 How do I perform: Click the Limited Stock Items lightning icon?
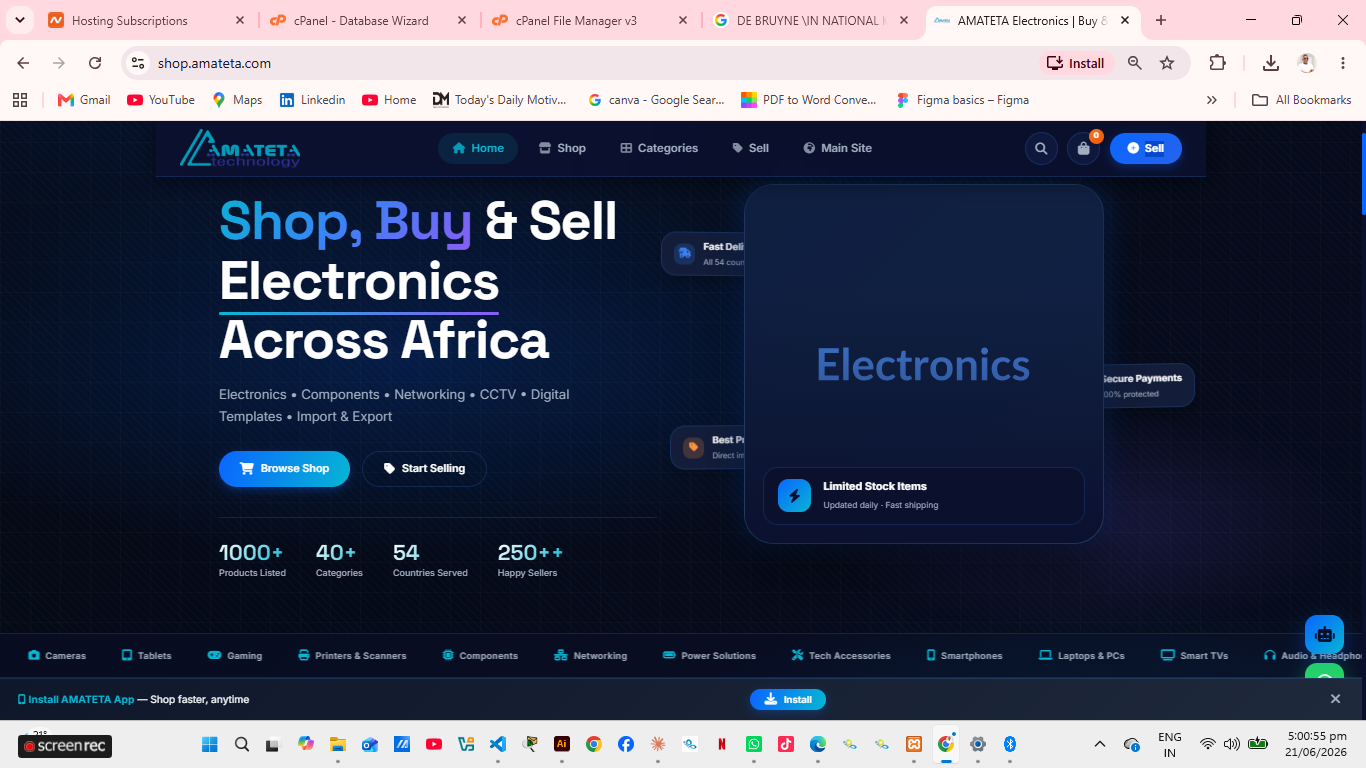pos(795,495)
